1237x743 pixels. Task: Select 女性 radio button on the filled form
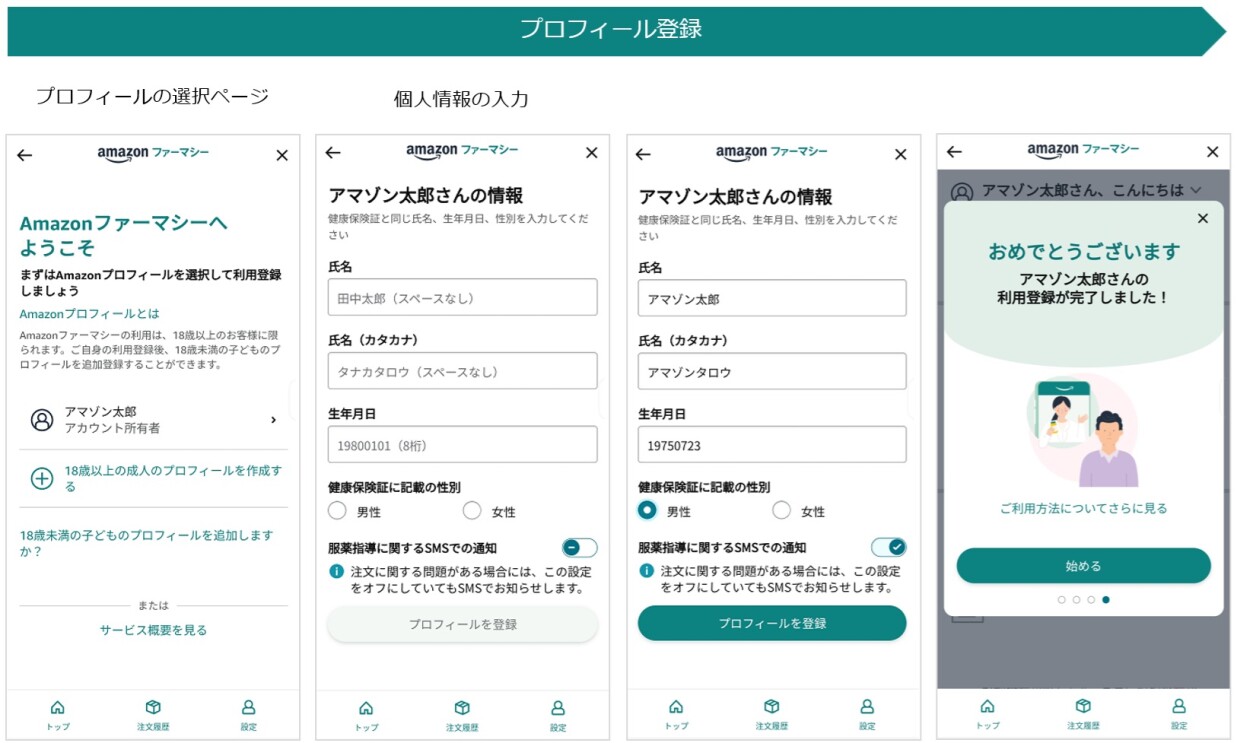point(782,511)
